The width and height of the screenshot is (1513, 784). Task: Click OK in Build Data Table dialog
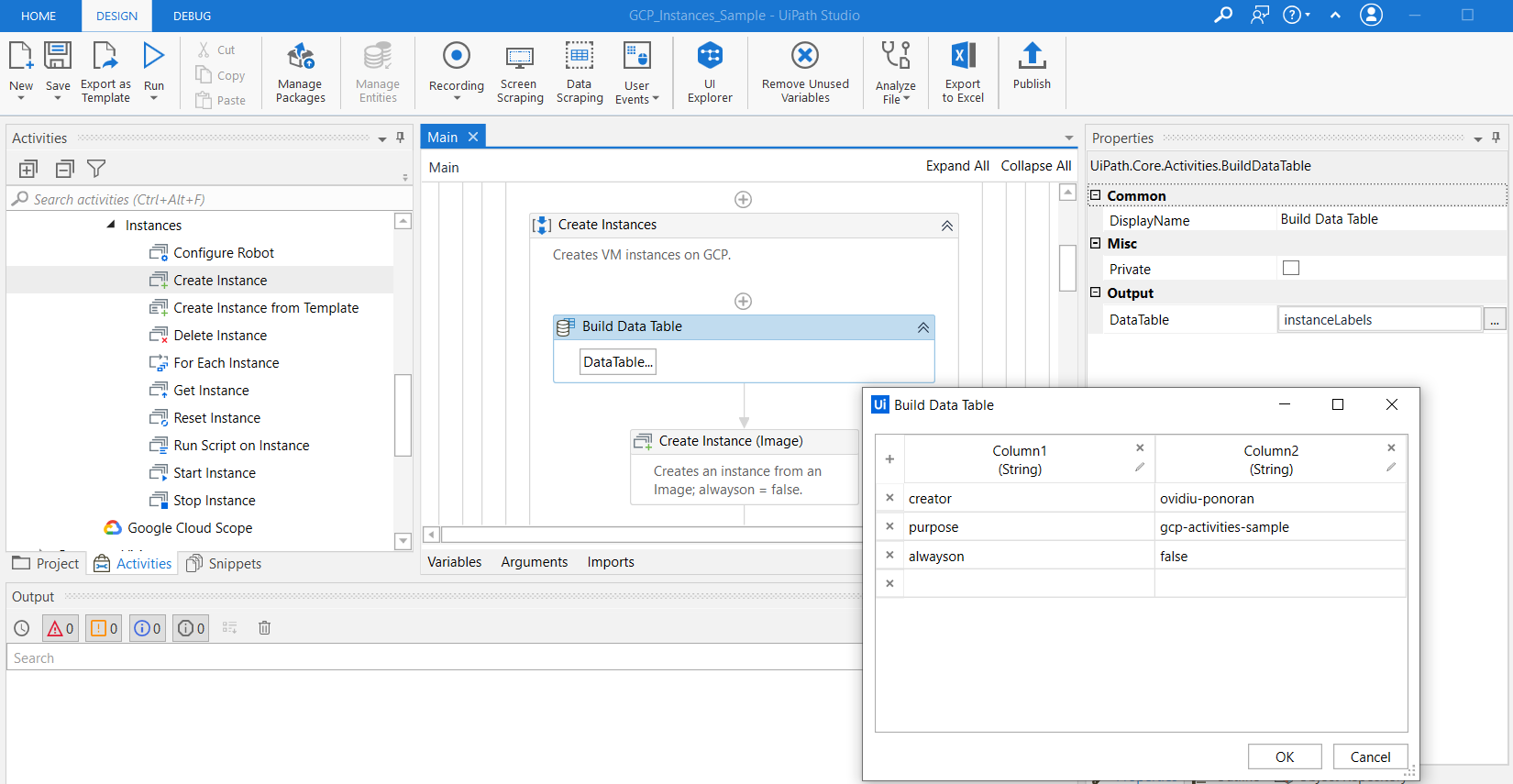click(x=1285, y=756)
